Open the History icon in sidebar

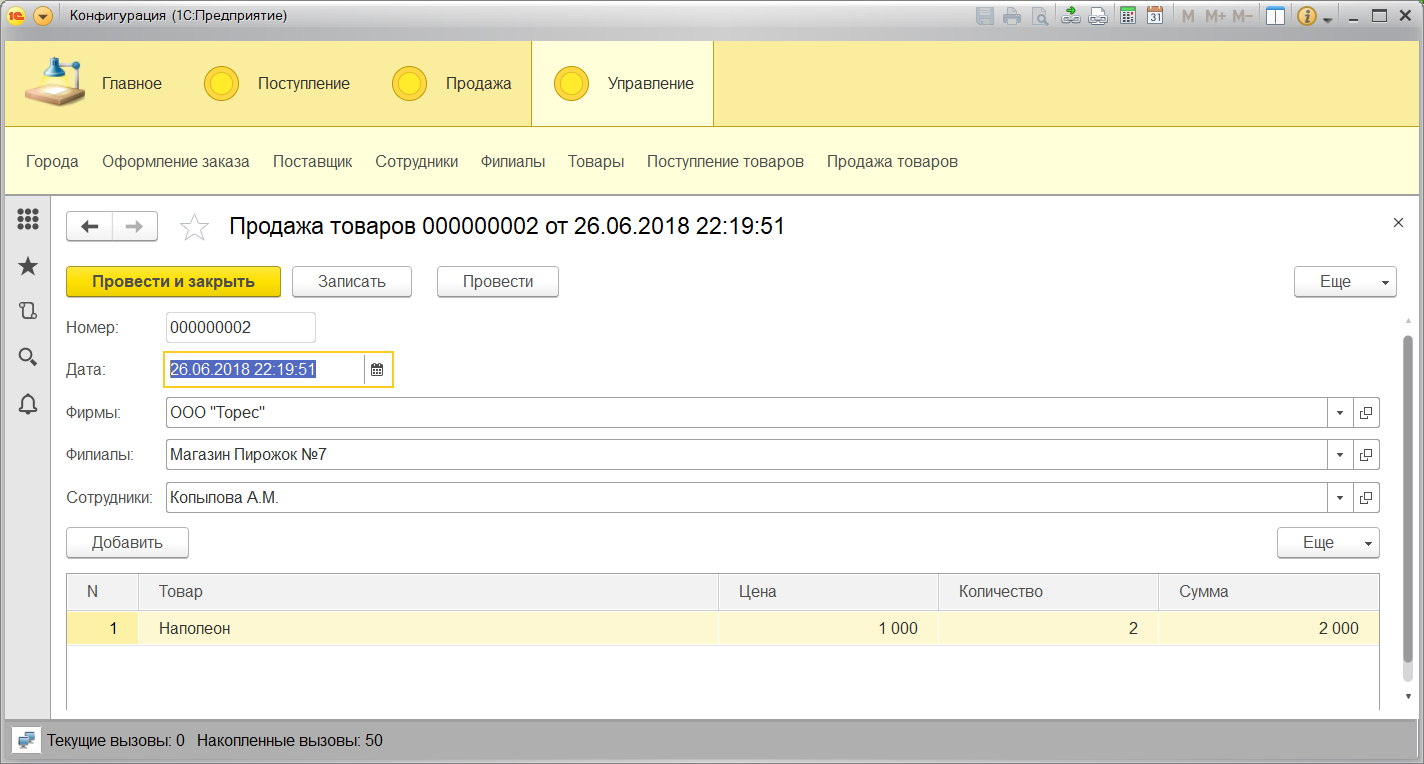(x=28, y=311)
